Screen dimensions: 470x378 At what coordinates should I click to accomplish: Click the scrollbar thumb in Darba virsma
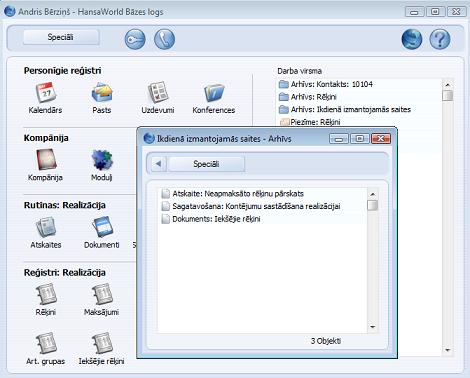click(x=448, y=96)
